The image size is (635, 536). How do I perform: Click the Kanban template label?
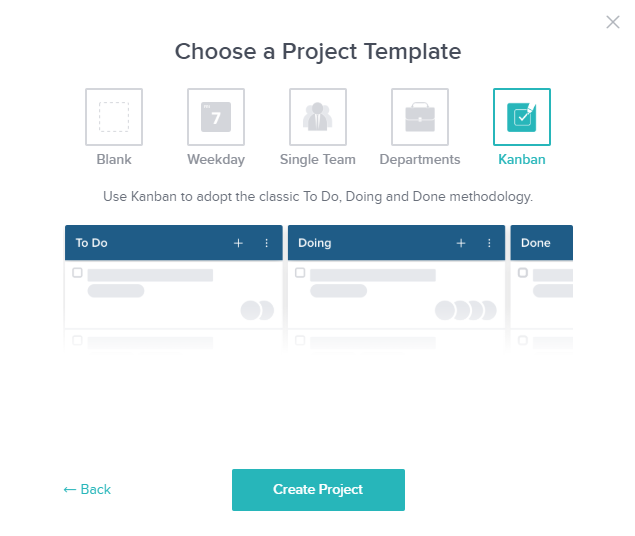522,160
